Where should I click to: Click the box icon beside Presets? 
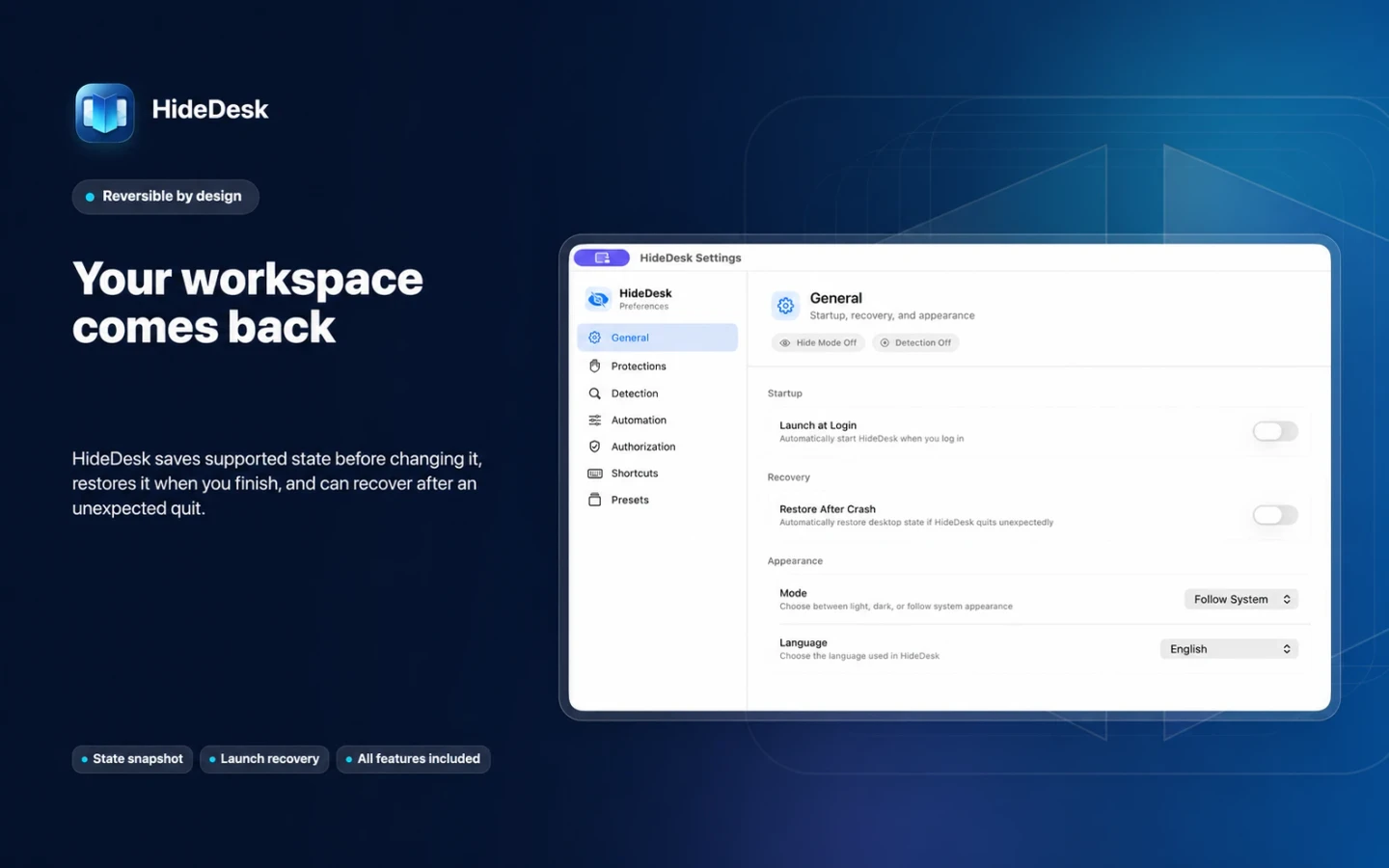594,500
